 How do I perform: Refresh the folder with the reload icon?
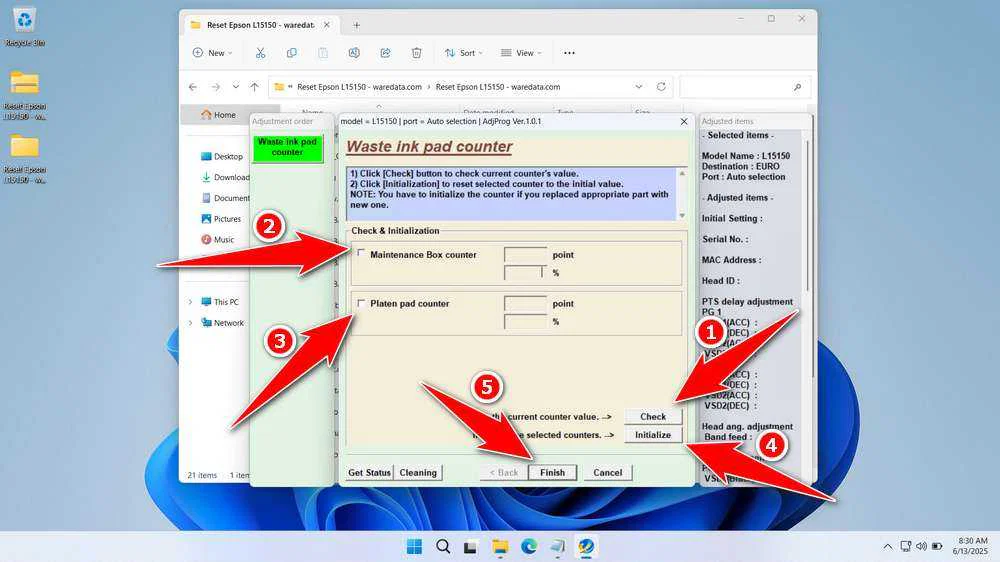click(x=661, y=87)
